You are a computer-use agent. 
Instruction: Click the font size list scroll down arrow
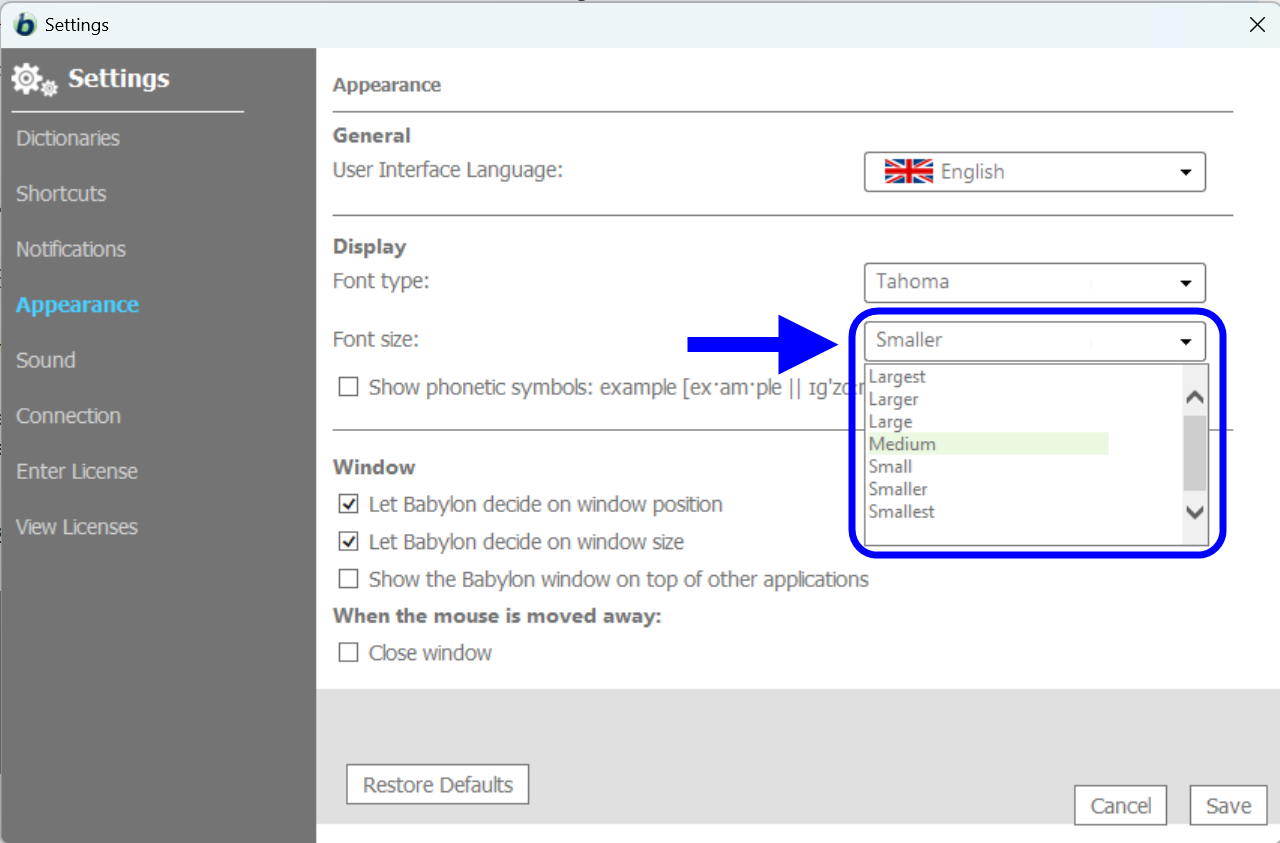(x=1195, y=512)
